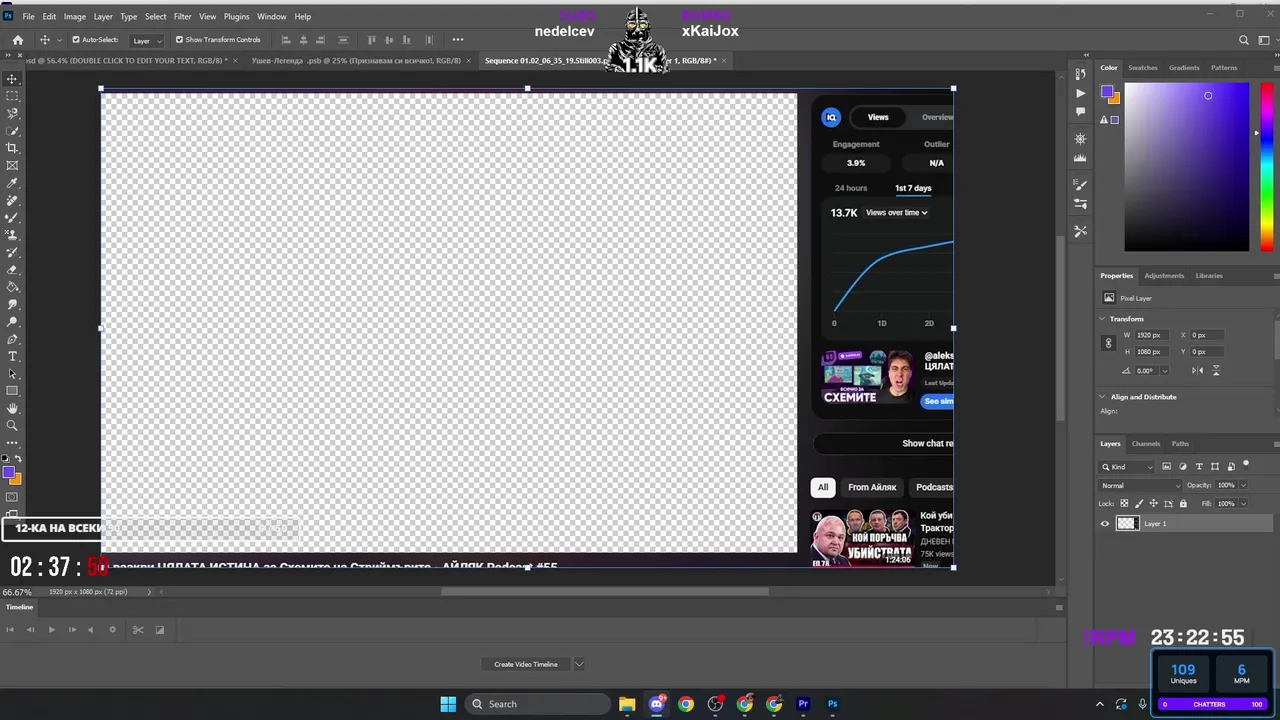The height and width of the screenshot is (720, 1280).
Task: Toggle Show Transform Controls checkbox
Action: (179, 40)
